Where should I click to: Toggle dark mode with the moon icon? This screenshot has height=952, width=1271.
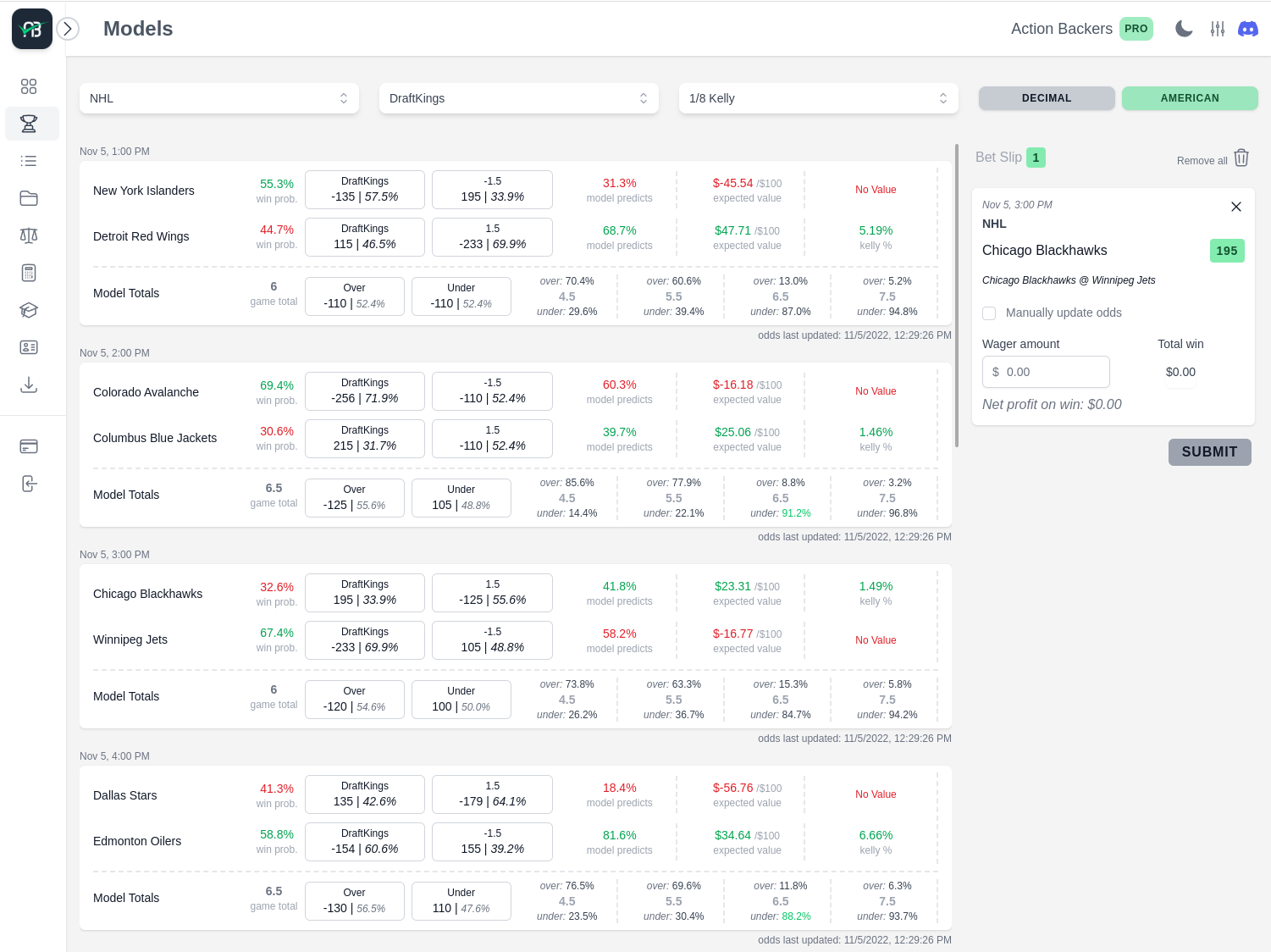(x=1184, y=29)
